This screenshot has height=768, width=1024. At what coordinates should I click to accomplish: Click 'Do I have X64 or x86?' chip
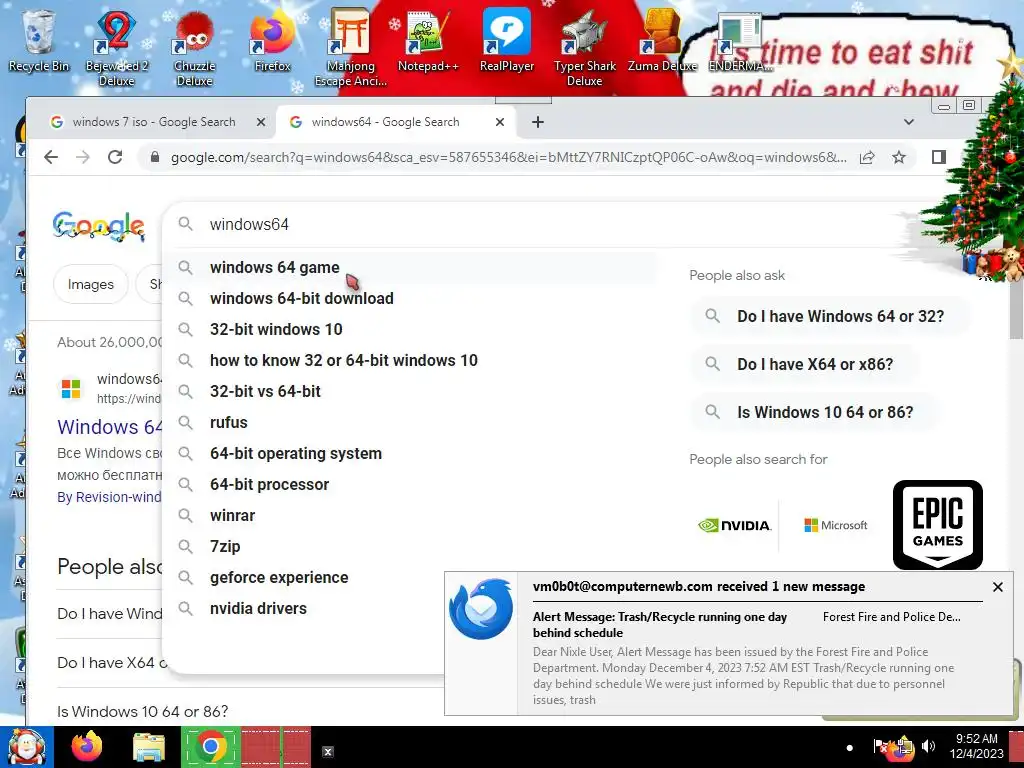click(x=805, y=364)
